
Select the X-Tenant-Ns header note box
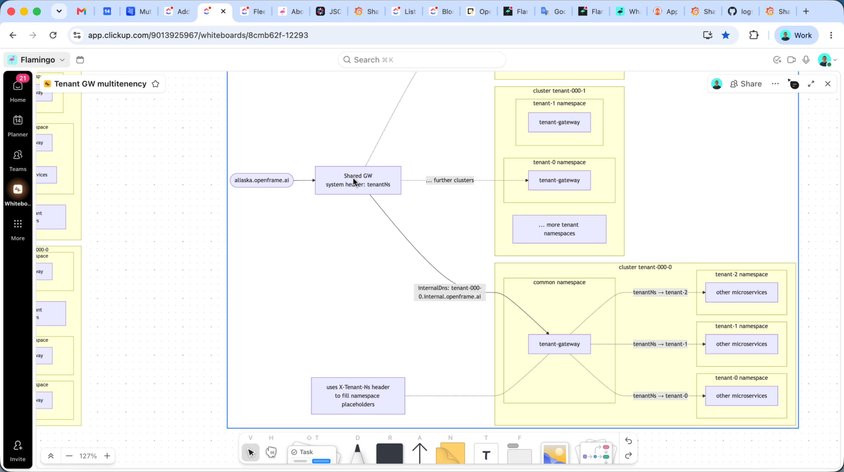tap(358, 396)
